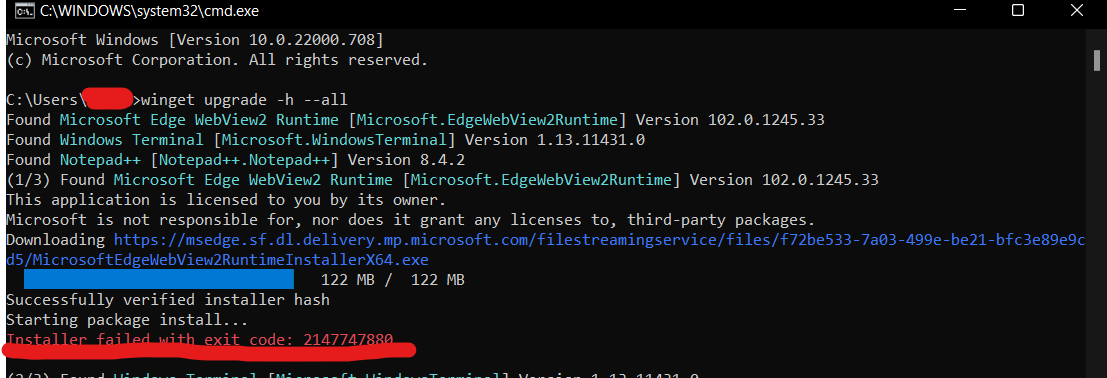Image resolution: width=1107 pixels, height=378 pixels.
Task: Maximize the cmd.exe window
Action: (x=1017, y=11)
